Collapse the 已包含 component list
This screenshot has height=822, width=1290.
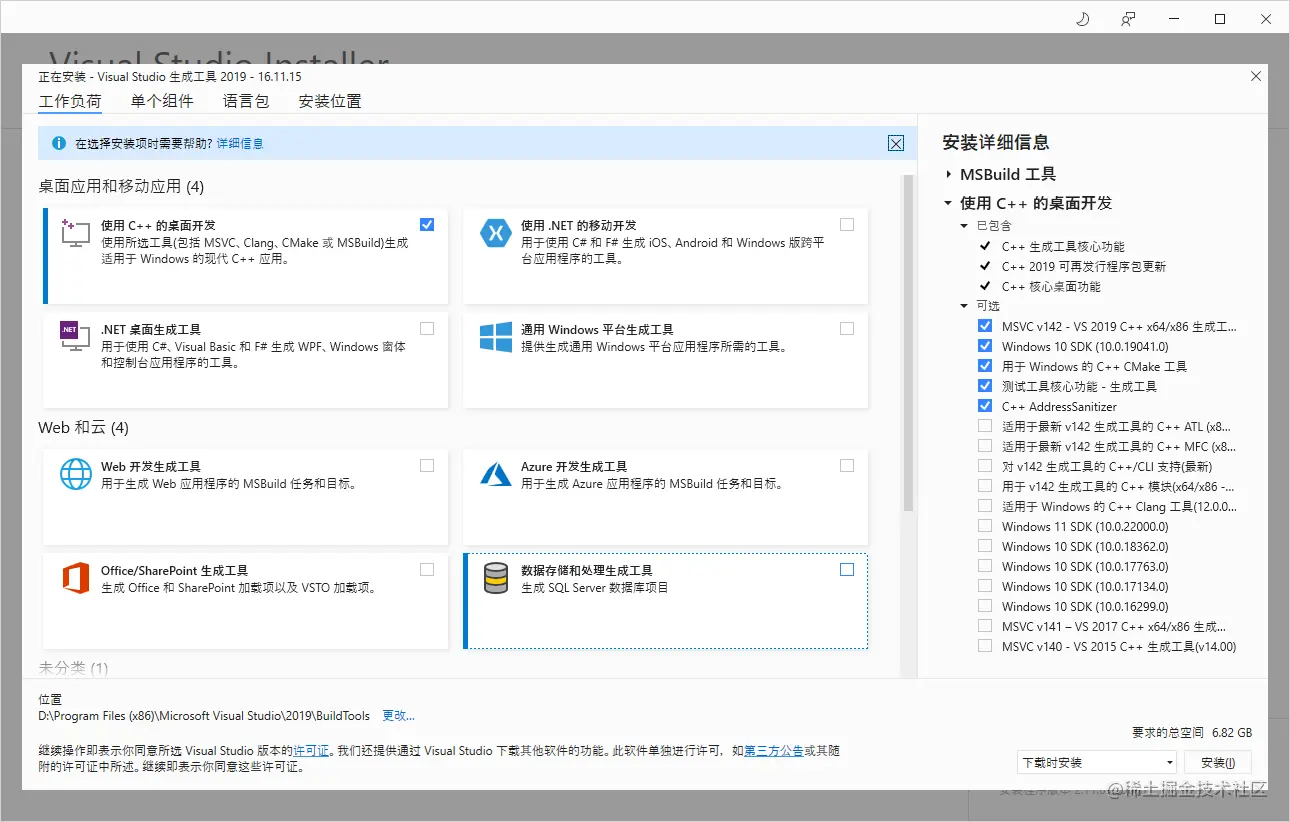963,225
